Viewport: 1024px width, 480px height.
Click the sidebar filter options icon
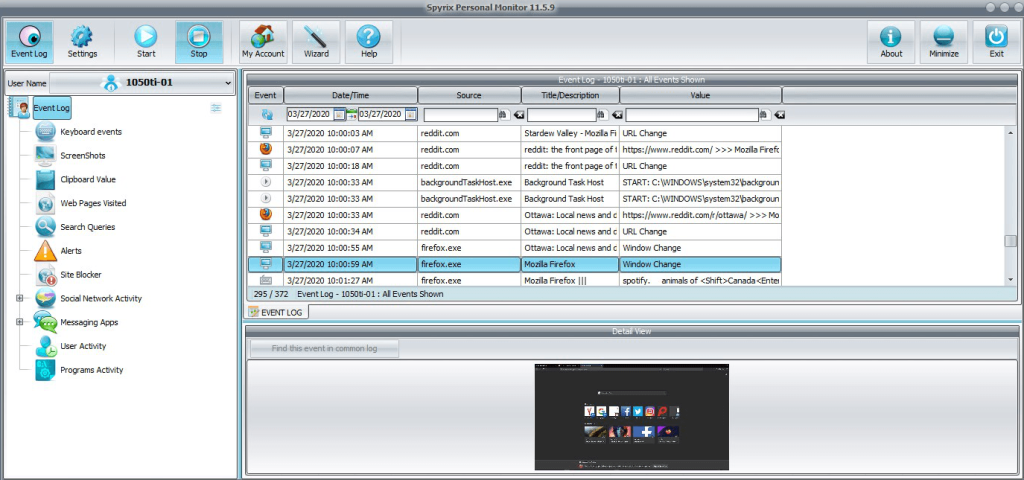[x=216, y=108]
